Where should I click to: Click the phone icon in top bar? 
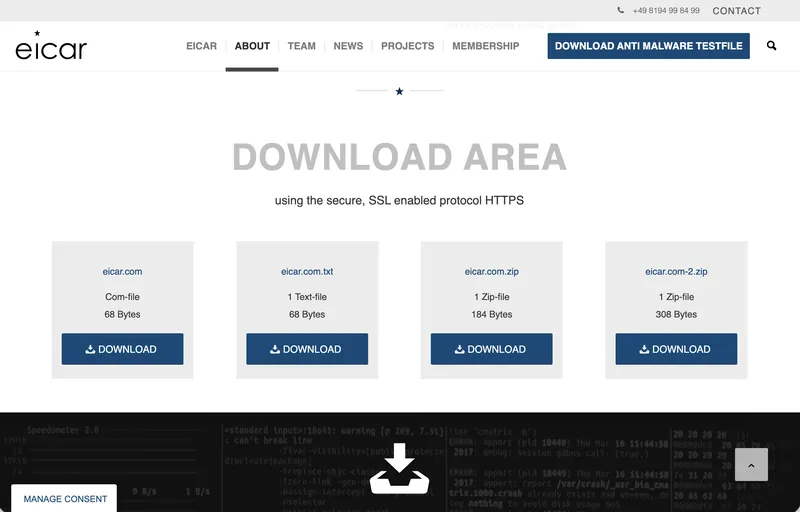pos(620,10)
